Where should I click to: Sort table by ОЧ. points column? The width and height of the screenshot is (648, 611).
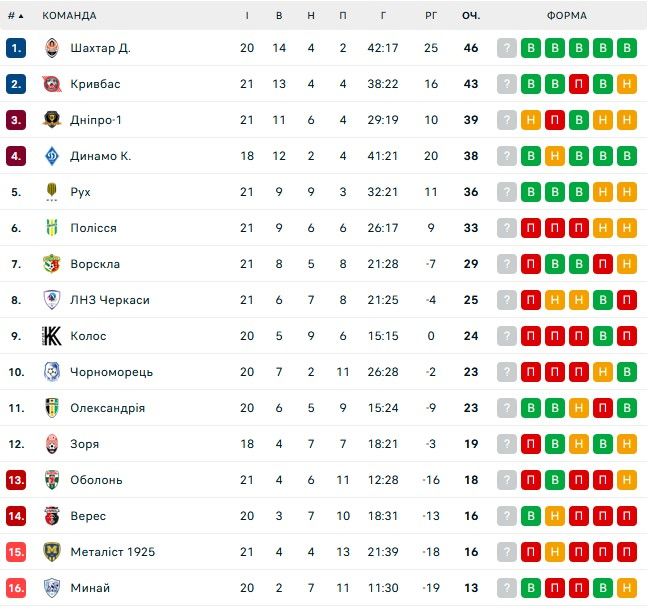click(x=471, y=16)
